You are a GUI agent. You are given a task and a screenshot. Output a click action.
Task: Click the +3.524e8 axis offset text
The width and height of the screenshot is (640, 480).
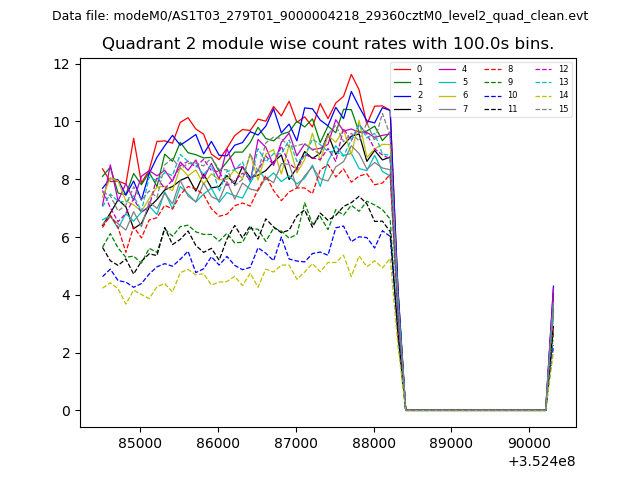tap(541, 462)
